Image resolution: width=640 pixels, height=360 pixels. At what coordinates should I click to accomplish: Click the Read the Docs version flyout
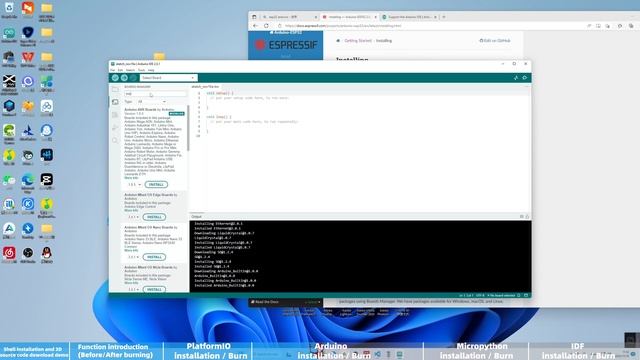[x=285, y=302]
